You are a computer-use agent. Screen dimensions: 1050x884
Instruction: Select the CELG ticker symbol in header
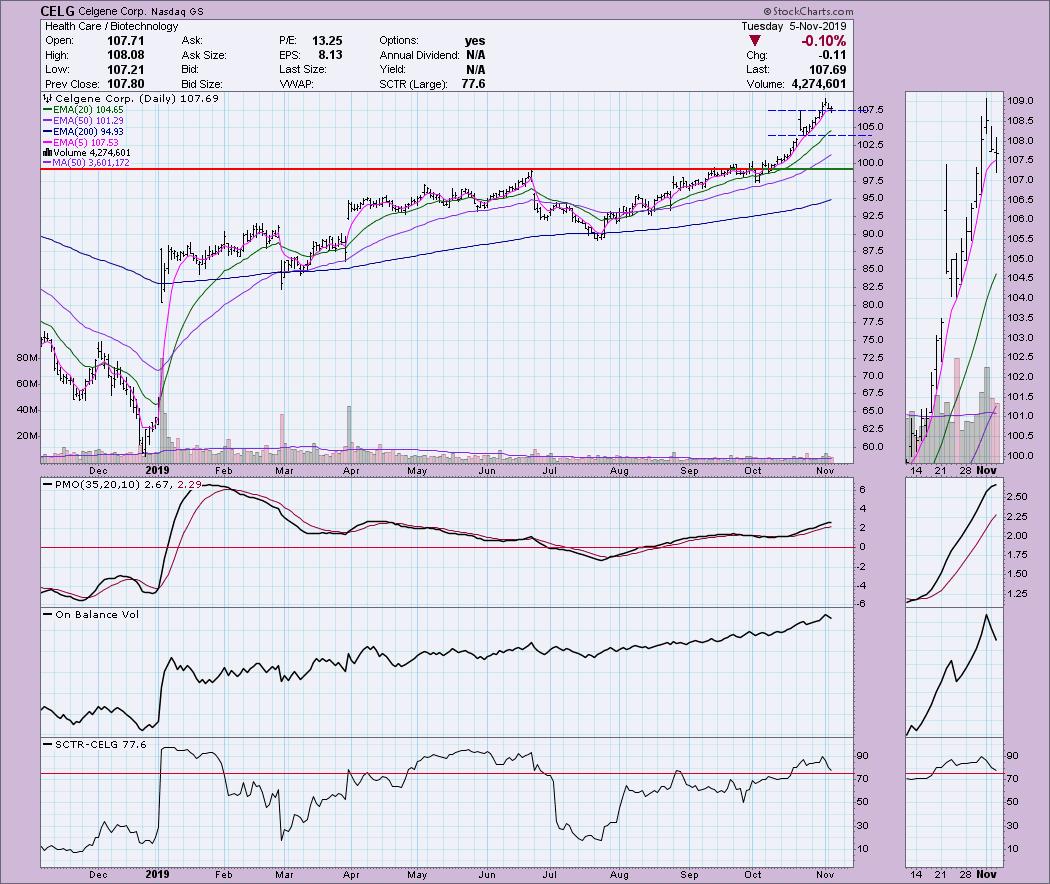pos(57,11)
